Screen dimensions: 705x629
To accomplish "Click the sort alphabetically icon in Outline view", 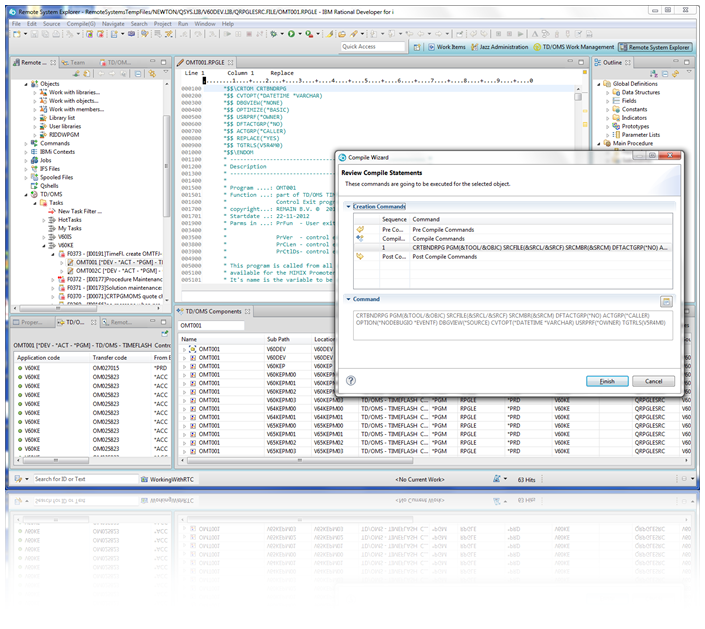I will [x=654, y=74].
